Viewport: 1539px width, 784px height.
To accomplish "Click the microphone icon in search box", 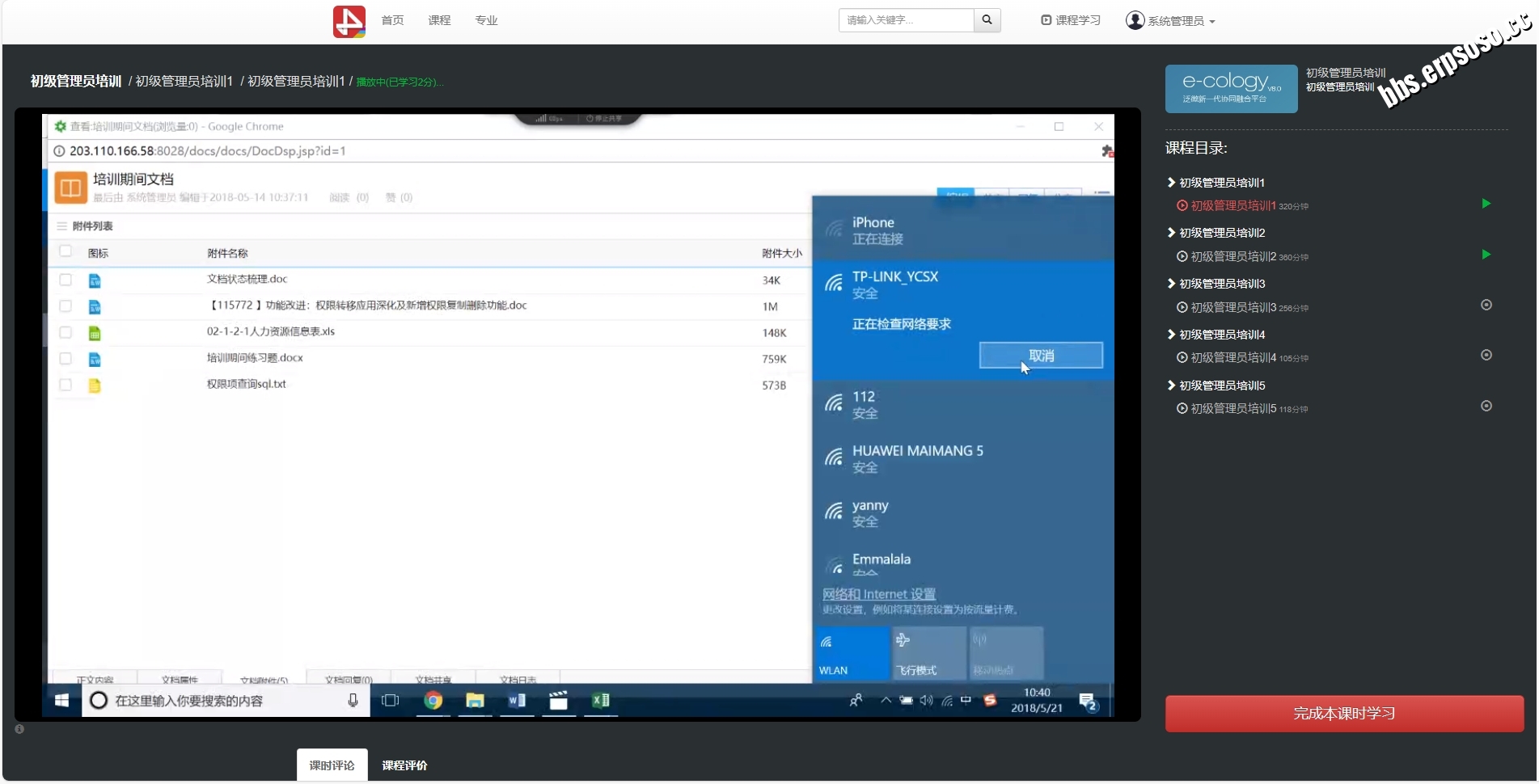I will coord(353,700).
